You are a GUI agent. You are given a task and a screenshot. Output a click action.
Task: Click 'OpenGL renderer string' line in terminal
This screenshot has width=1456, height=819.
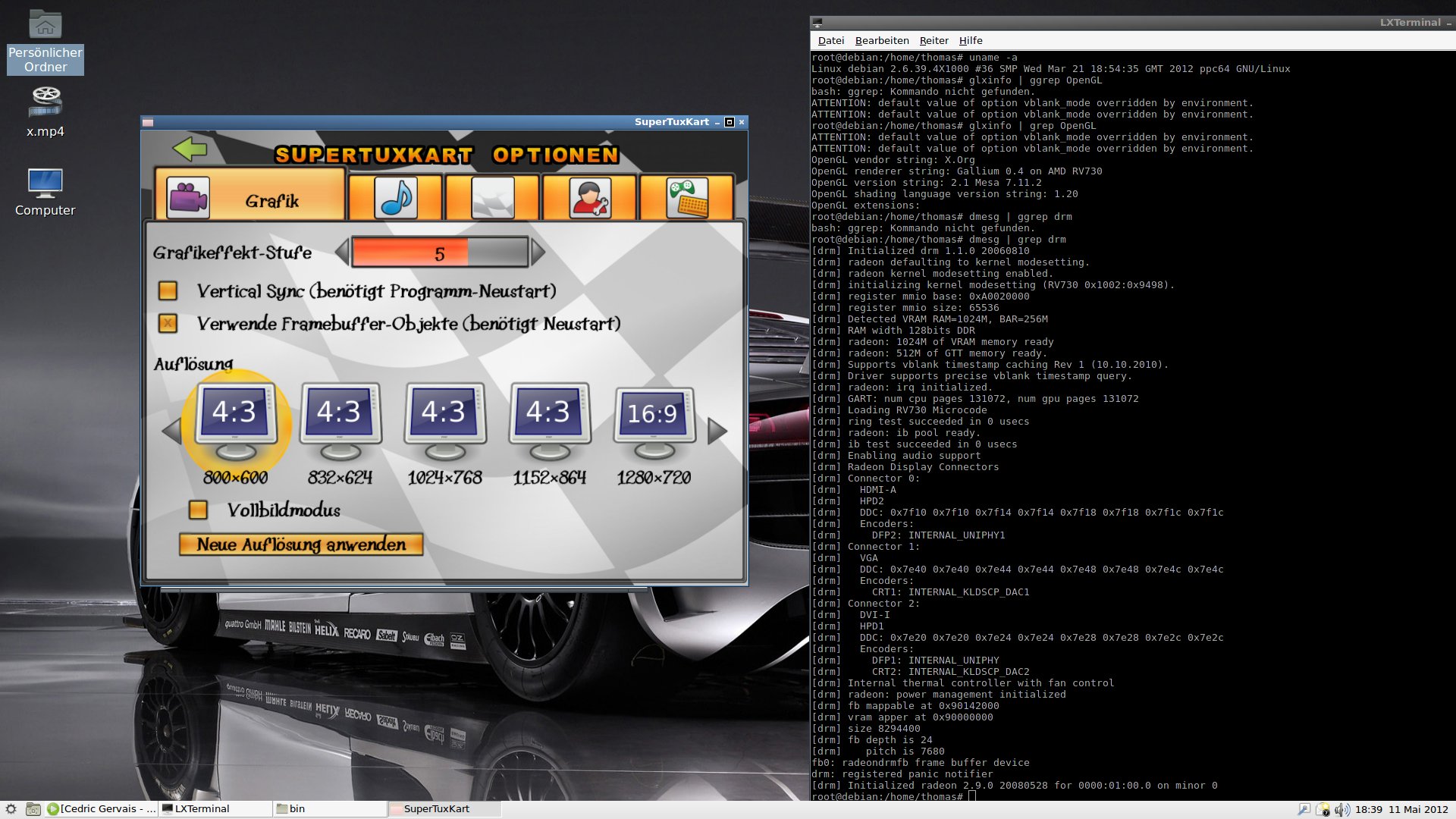coord(957,171)
